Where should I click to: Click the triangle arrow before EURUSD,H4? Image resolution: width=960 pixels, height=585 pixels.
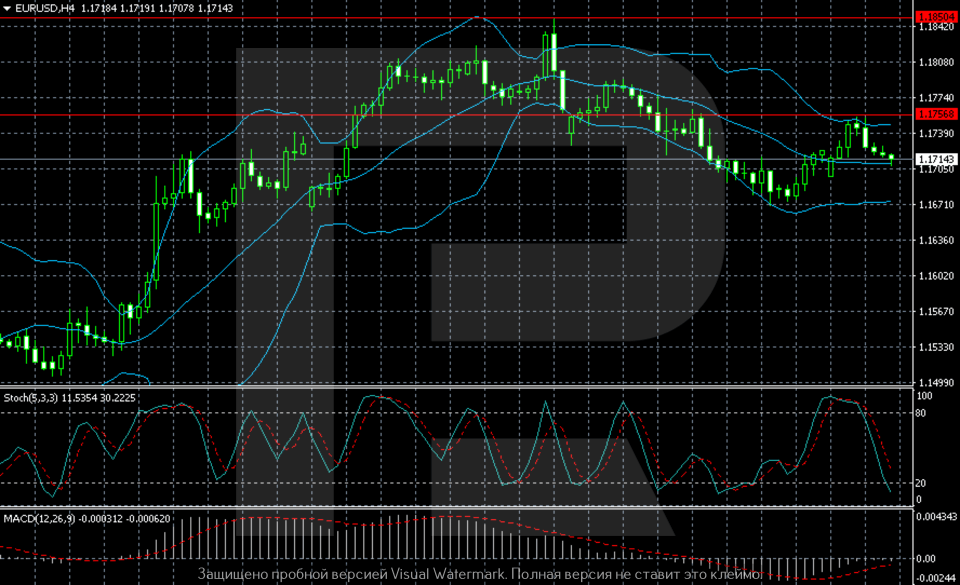pyautogui.click(x=7, y=8)
